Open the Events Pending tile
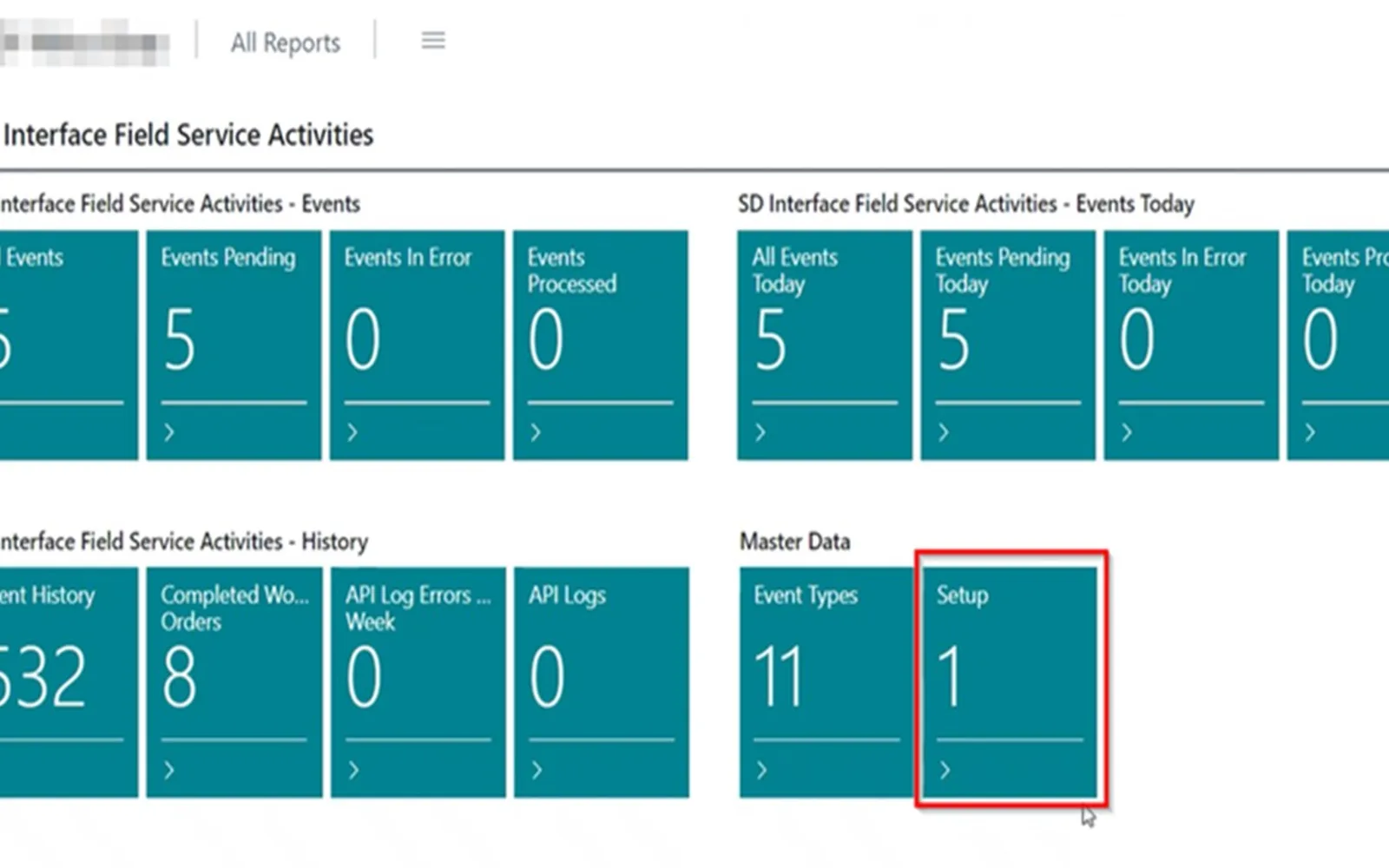The width and height of the screenshot is (1389, 868). pos(234,345)
